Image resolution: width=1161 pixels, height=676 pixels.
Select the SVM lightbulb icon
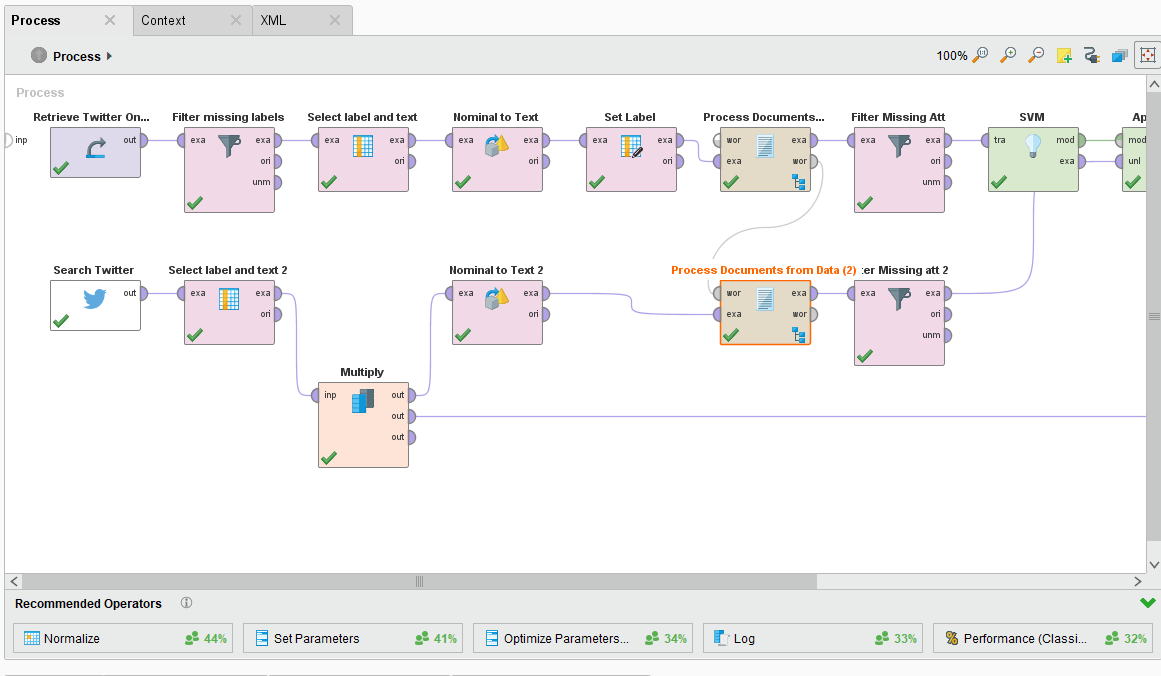[1033, 146]
